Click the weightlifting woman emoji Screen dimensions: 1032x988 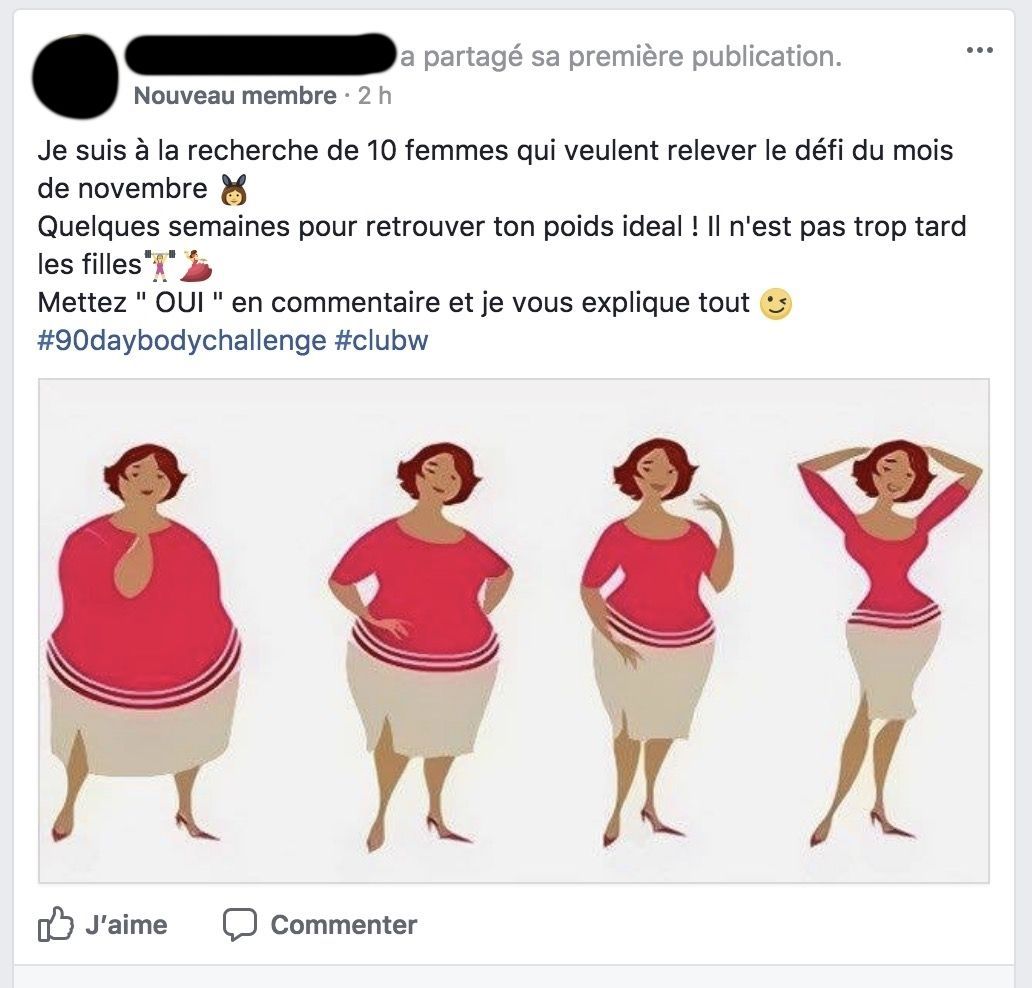coord(161,265)
